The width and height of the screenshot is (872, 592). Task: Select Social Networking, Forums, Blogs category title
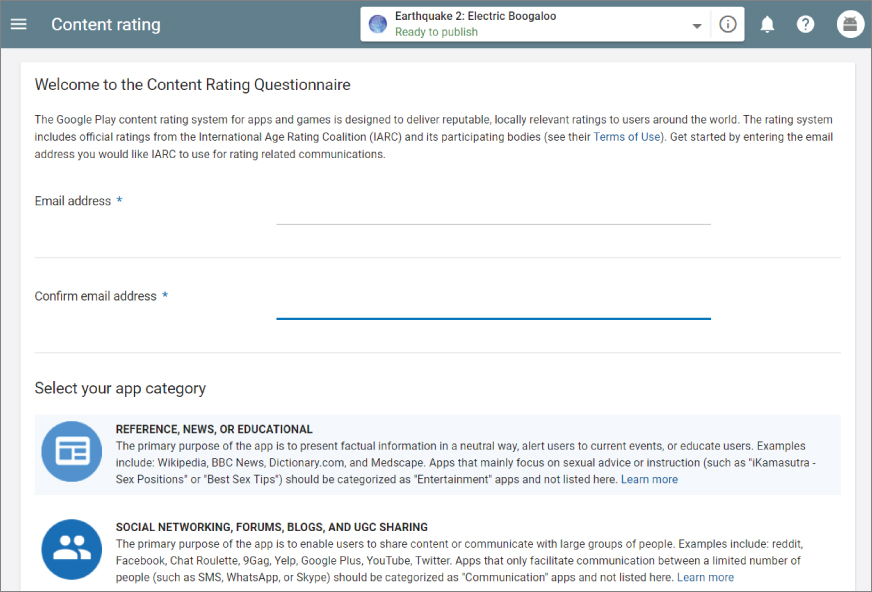(271, 527)
